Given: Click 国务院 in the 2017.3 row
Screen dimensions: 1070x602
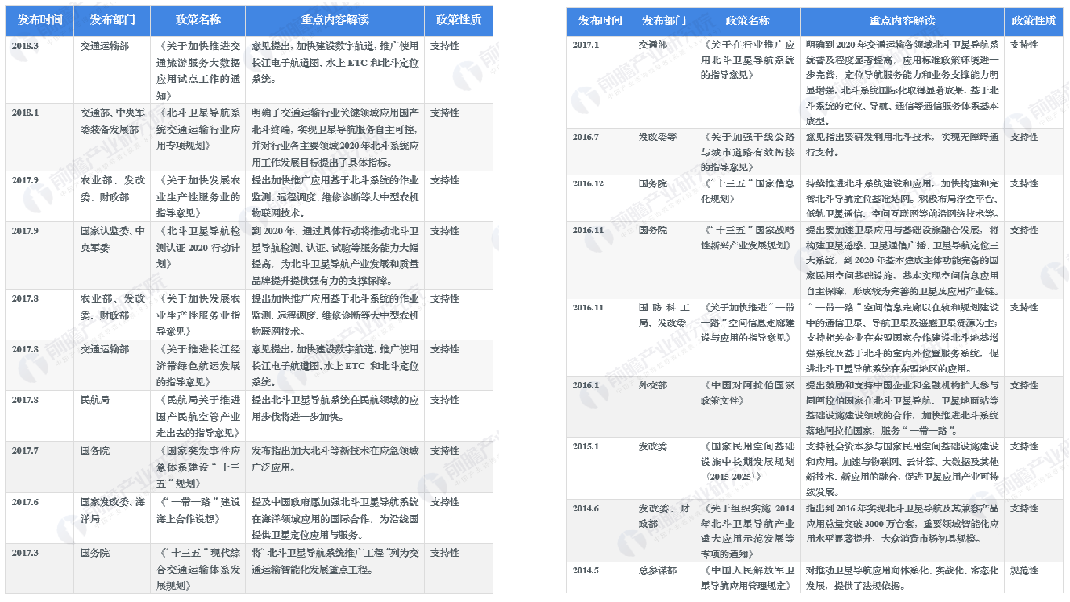Looking at the screenshot, I should 95,553.
